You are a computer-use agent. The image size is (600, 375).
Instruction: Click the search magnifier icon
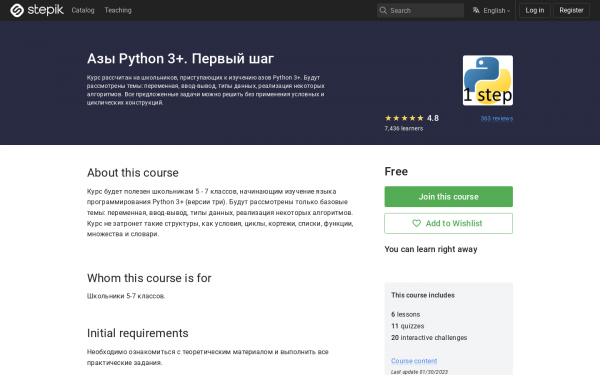coord(383,10)
